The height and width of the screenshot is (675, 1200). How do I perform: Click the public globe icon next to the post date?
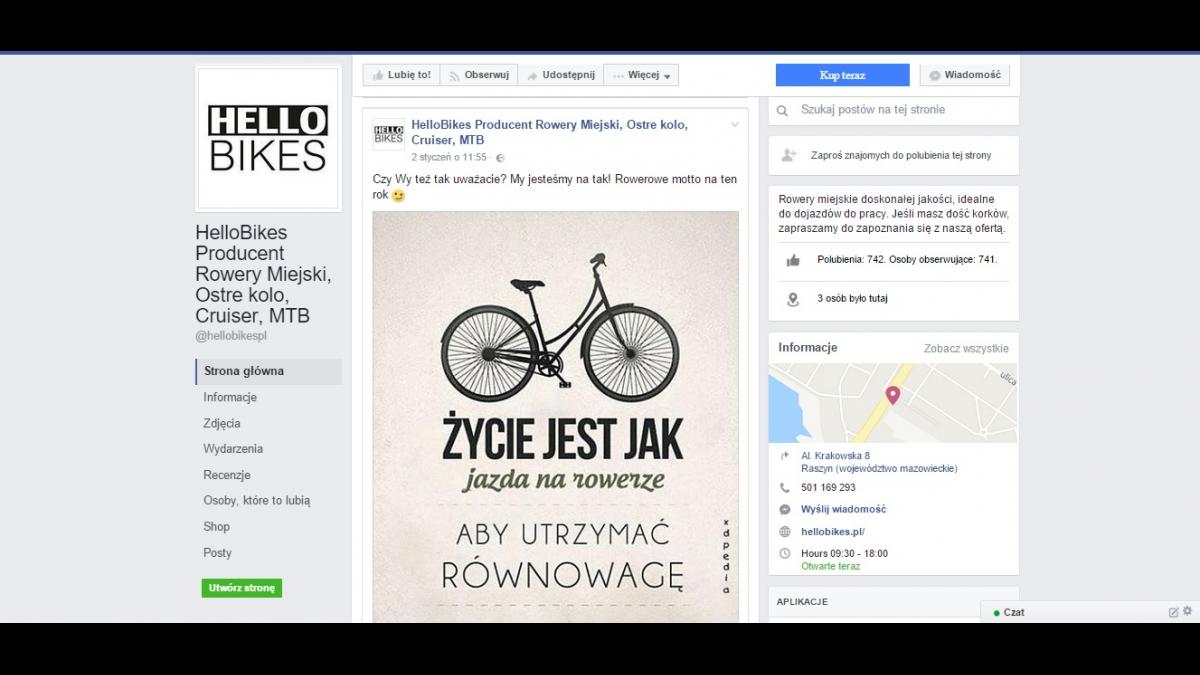pos(501,158)
